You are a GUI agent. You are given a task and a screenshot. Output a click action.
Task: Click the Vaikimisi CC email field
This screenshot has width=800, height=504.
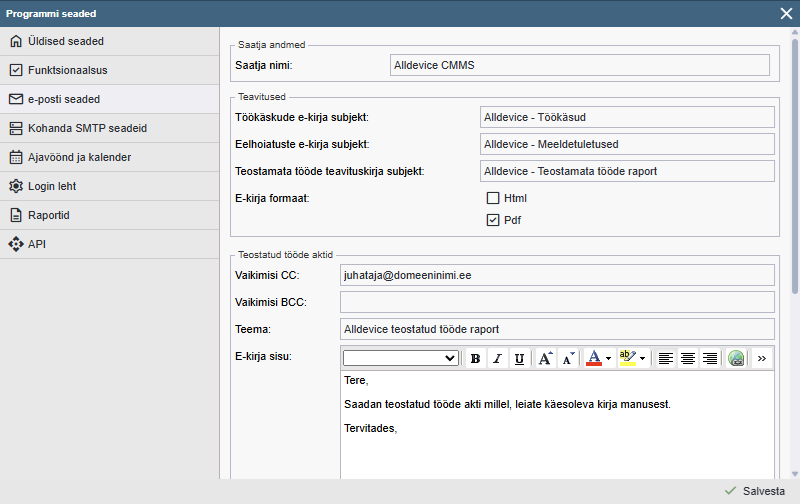click(557, 275)
